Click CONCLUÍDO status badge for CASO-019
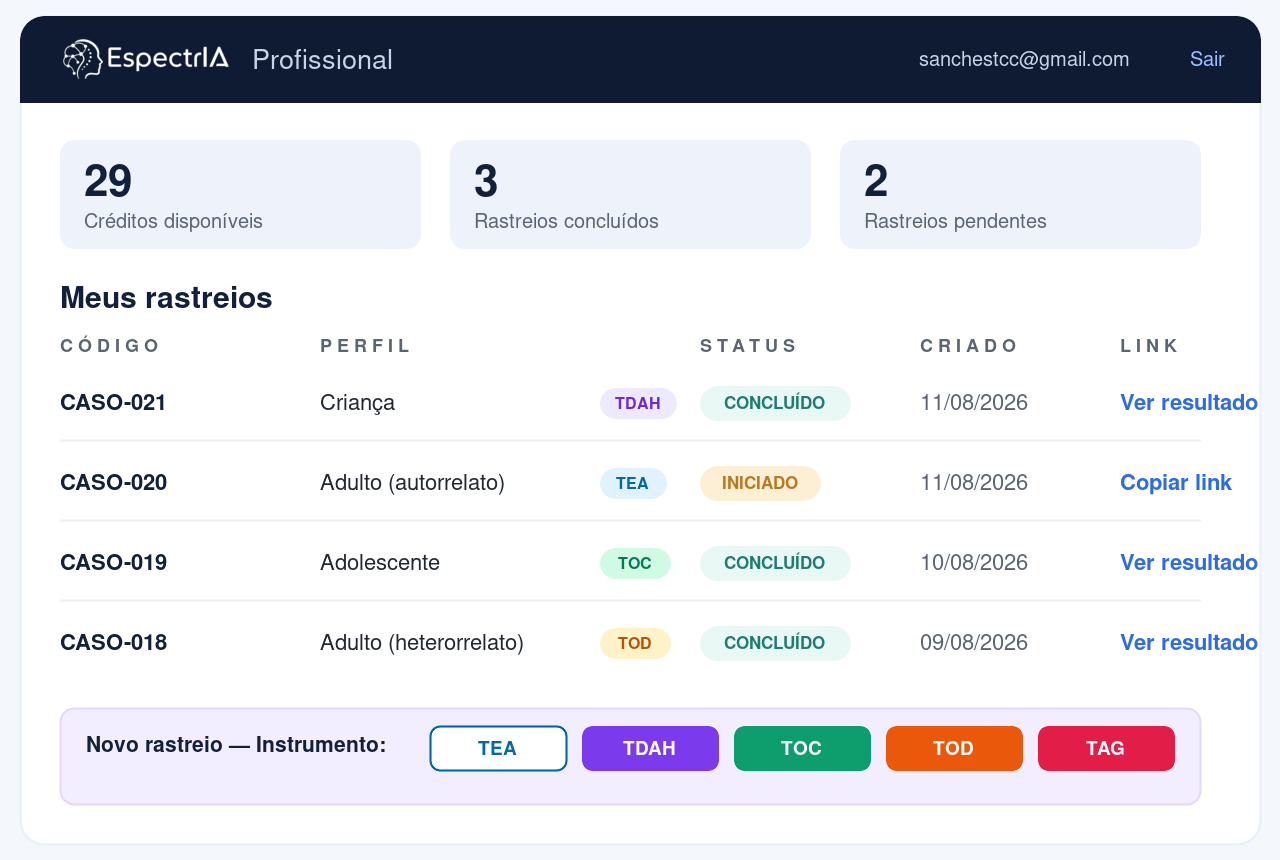 point(775,563)
